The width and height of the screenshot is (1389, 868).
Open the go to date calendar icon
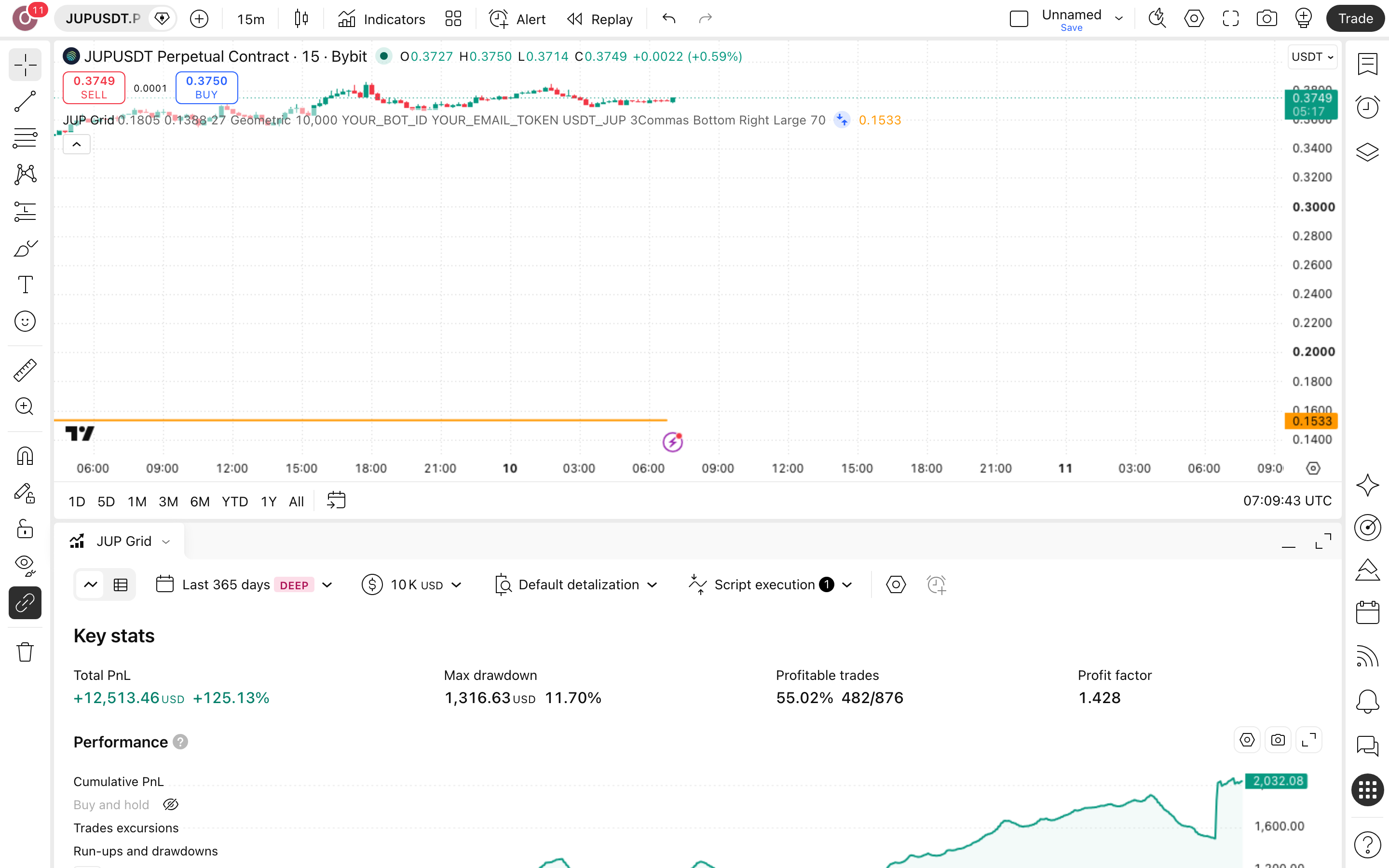(336, 501)
